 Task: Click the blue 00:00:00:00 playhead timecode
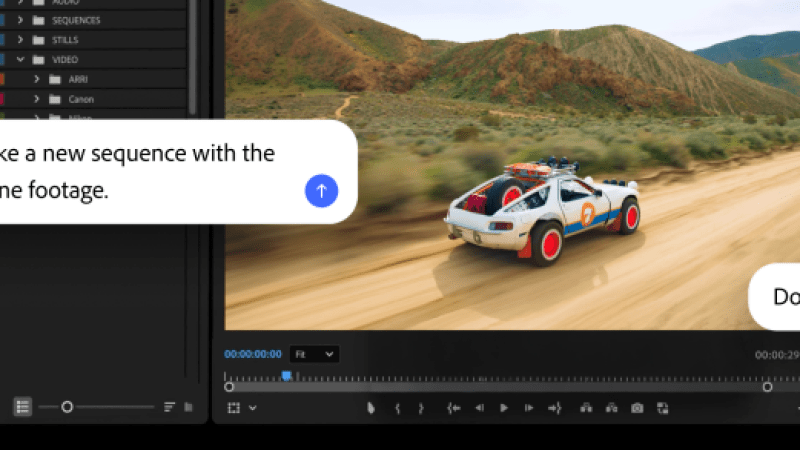pyautogui.click(x=253, y=354)
